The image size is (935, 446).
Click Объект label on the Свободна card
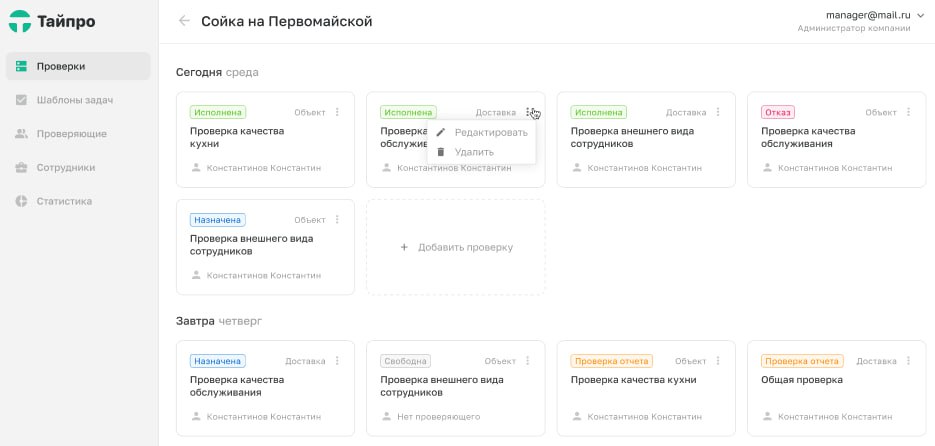pyautogui.click(x=500, y=361)
